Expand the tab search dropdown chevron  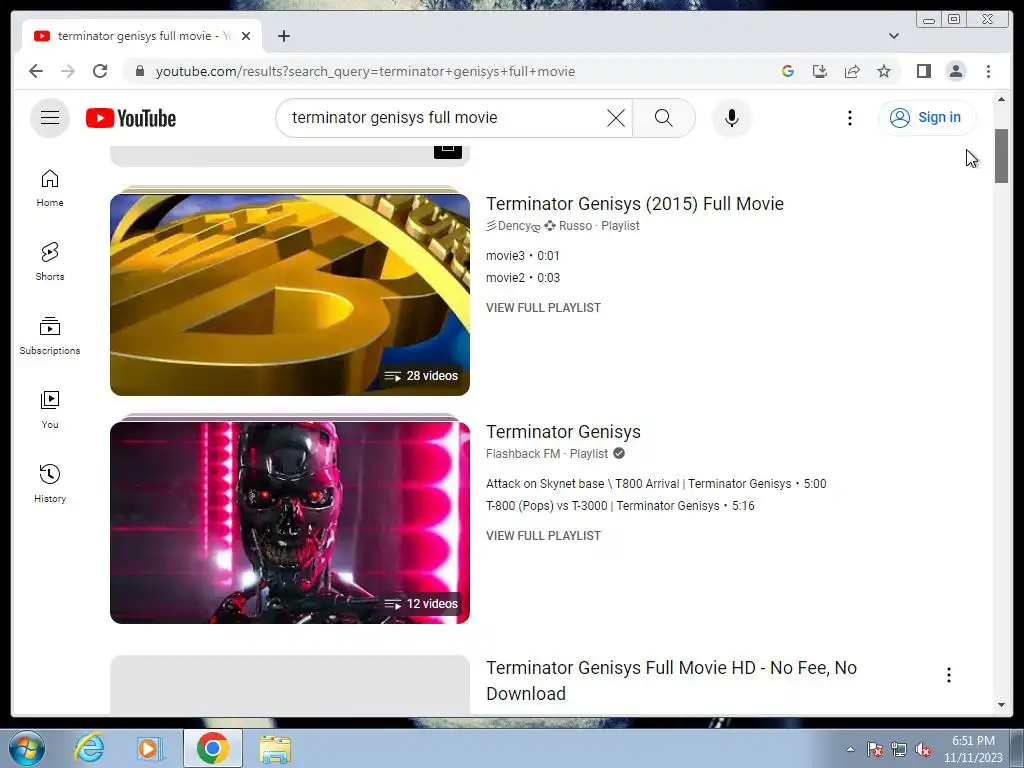point(893,36)
